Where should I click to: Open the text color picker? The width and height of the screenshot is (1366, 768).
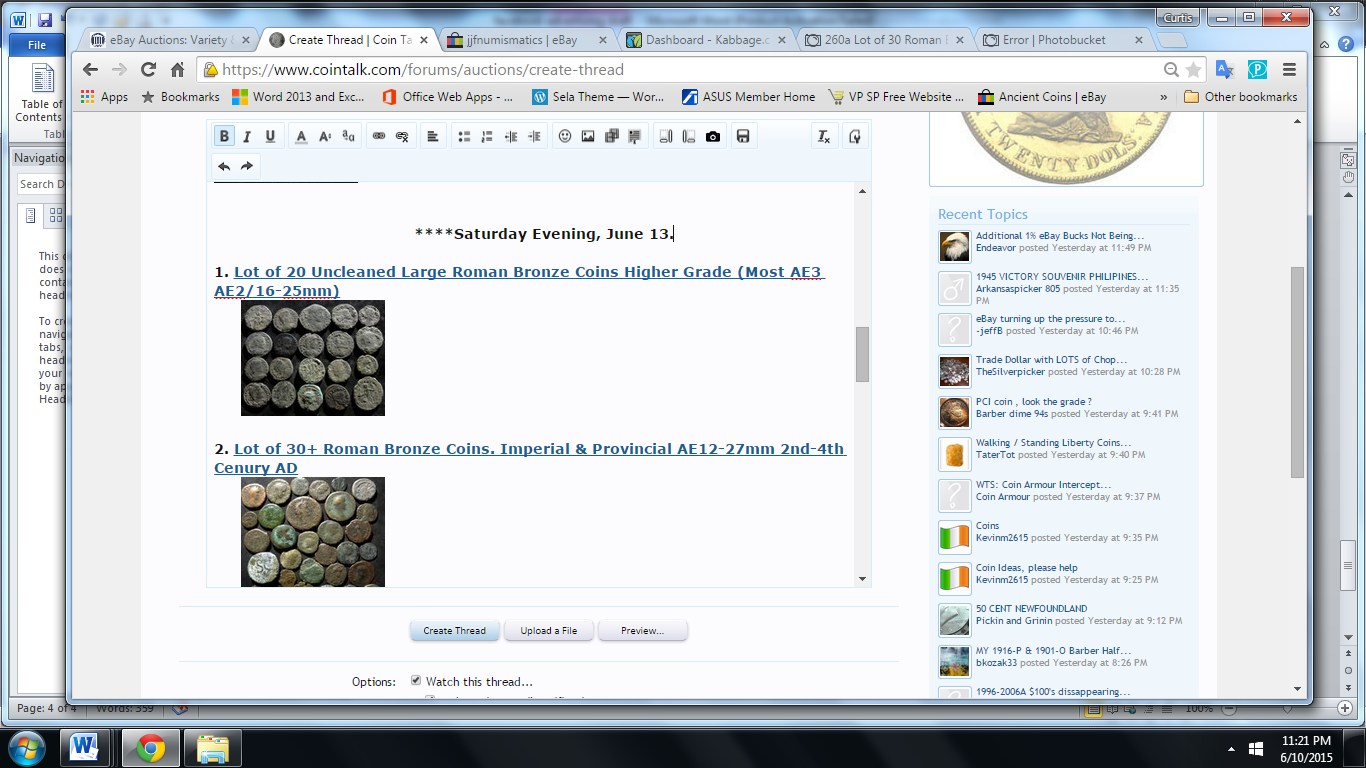pos(301,137)
